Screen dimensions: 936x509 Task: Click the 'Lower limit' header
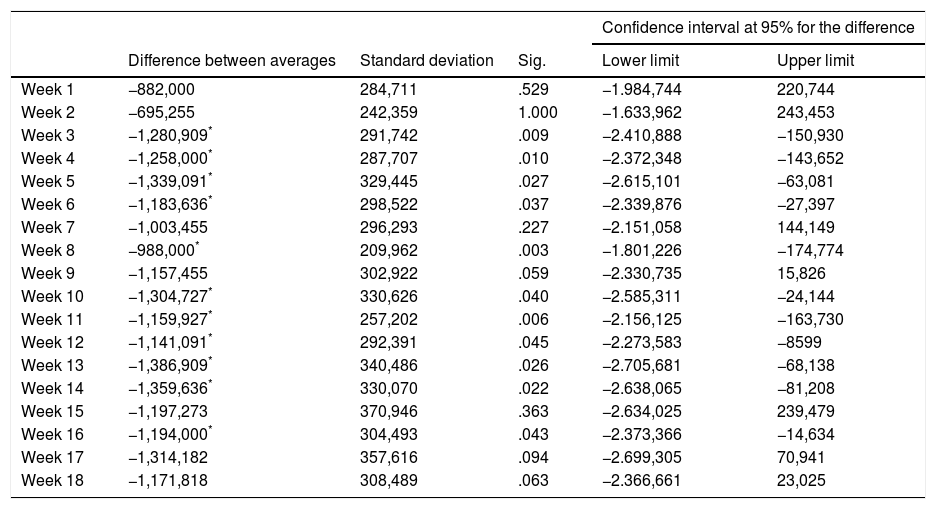pos(637,61)
